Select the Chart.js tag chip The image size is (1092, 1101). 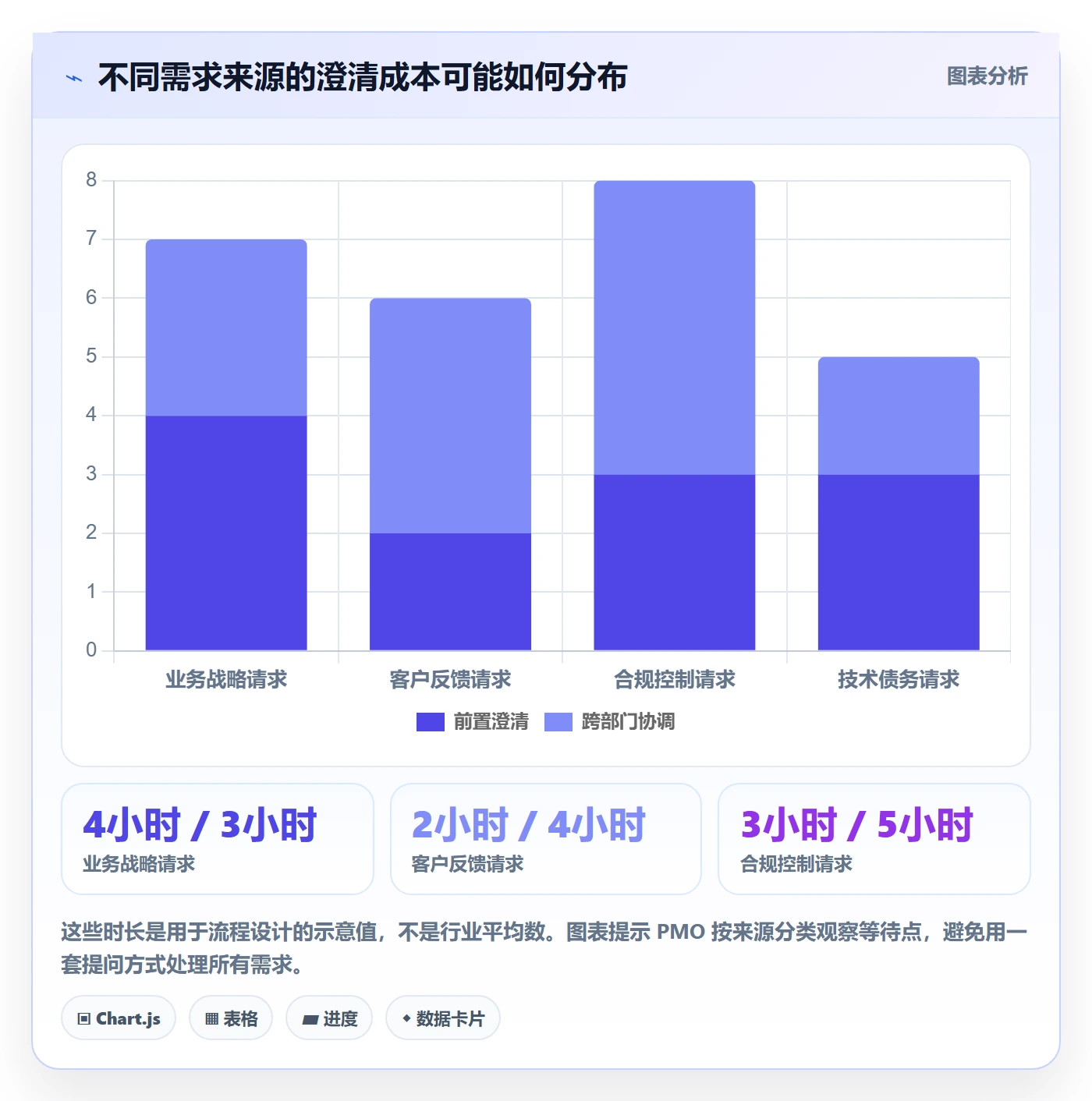119,1018
